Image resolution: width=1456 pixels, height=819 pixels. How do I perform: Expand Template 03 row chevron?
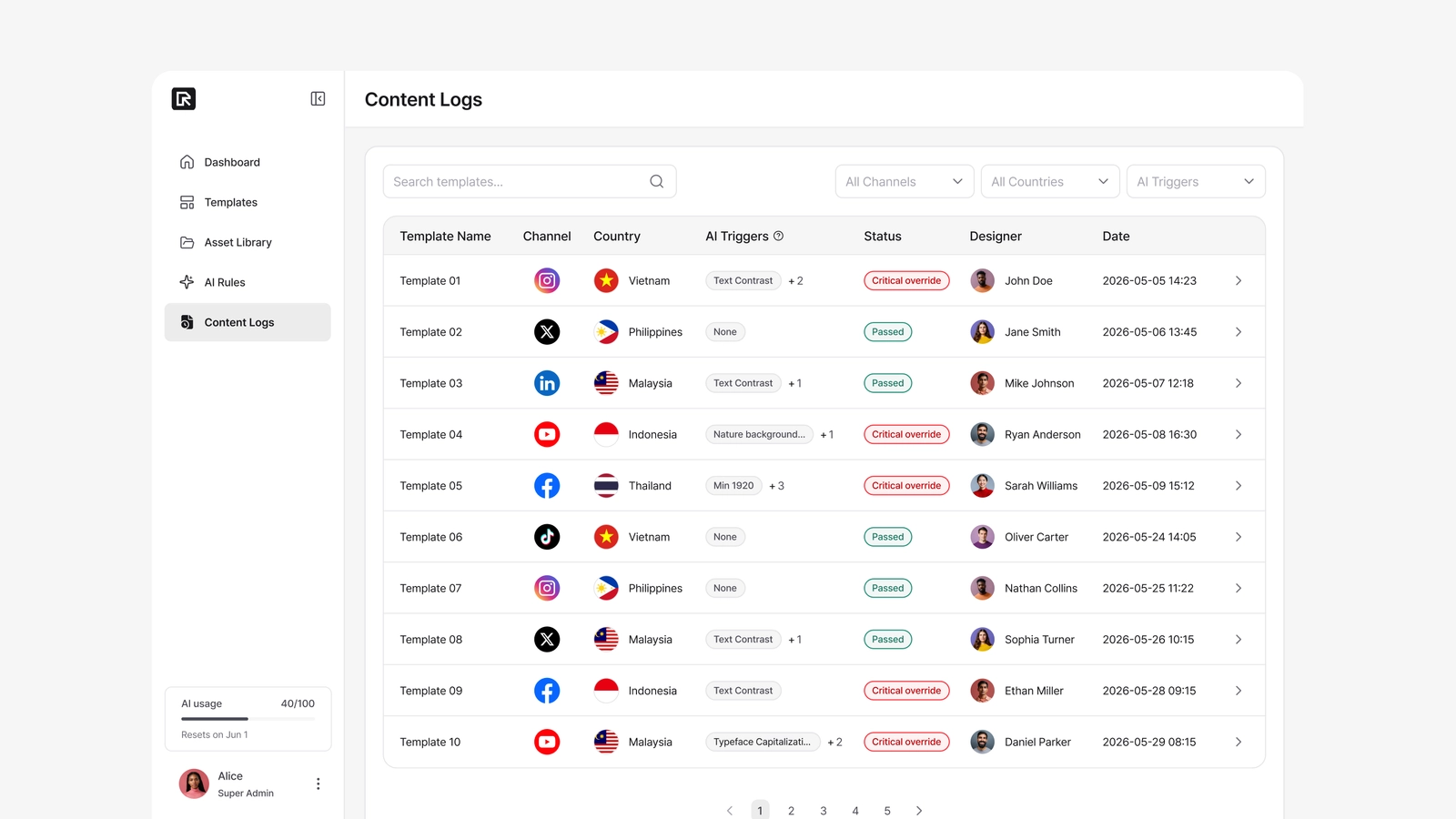tap(1239, 383)
